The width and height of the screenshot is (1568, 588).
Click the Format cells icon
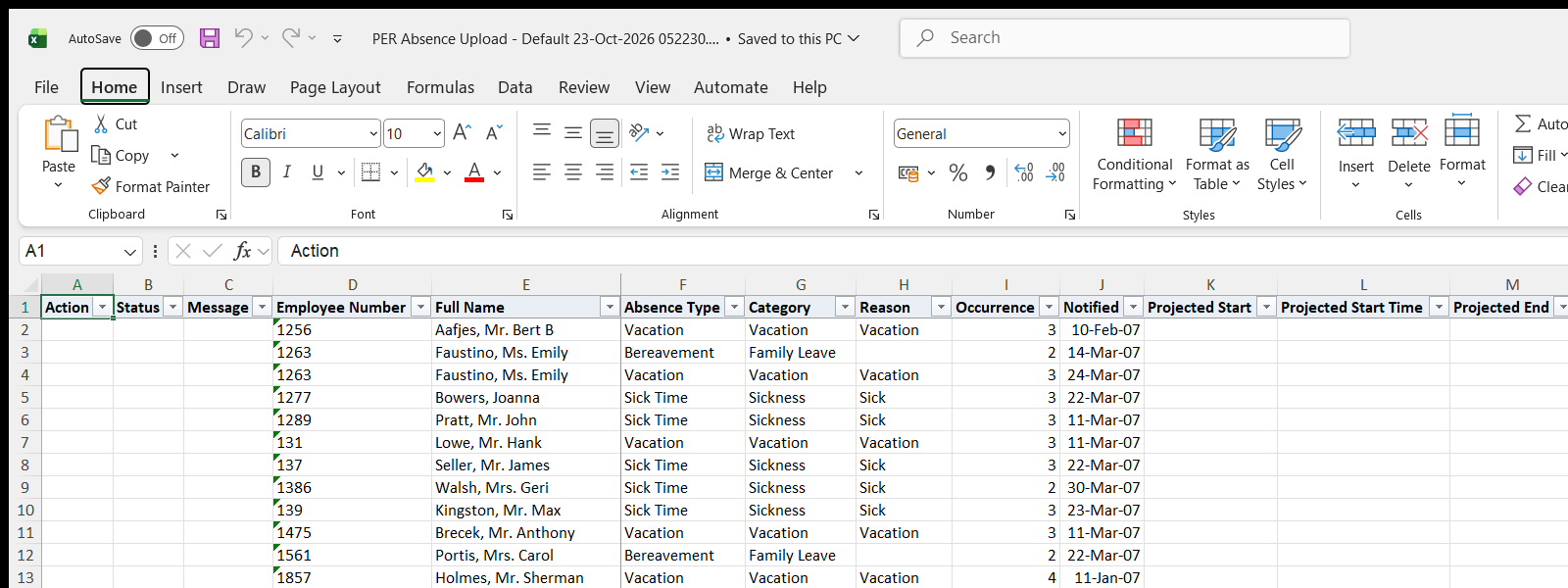[x=1462, y=131]
